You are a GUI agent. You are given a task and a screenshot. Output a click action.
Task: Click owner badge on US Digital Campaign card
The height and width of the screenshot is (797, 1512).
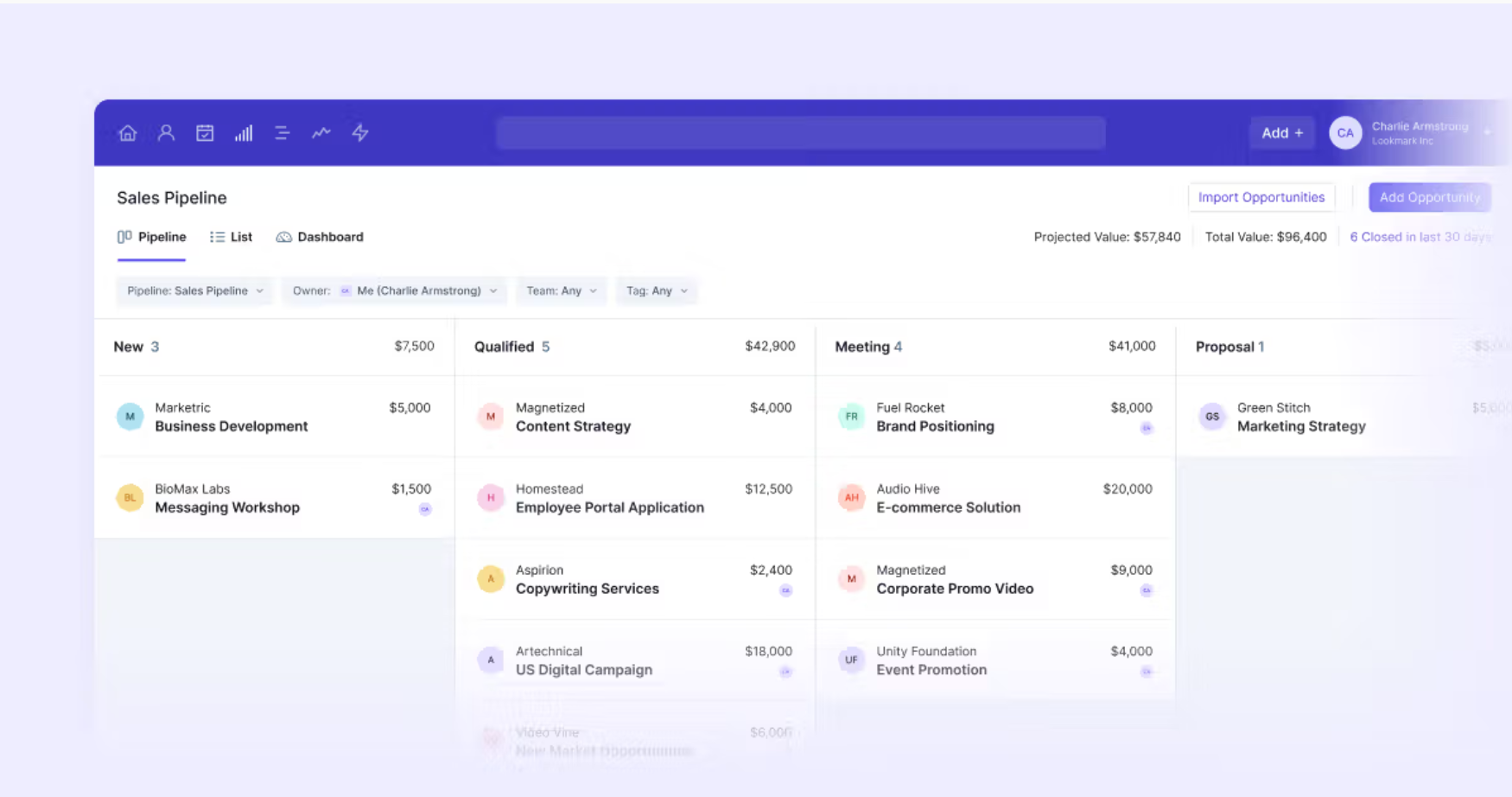pos(785,672)
